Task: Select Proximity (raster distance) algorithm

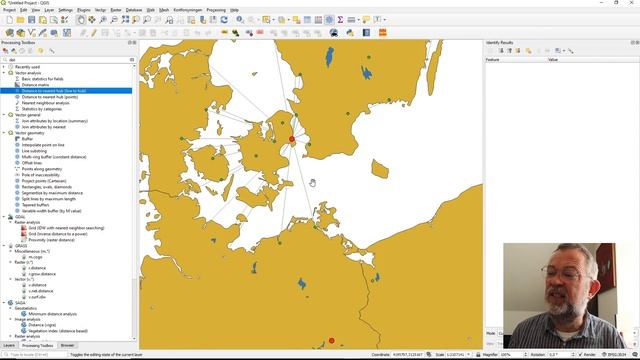Action: (51, 240)
